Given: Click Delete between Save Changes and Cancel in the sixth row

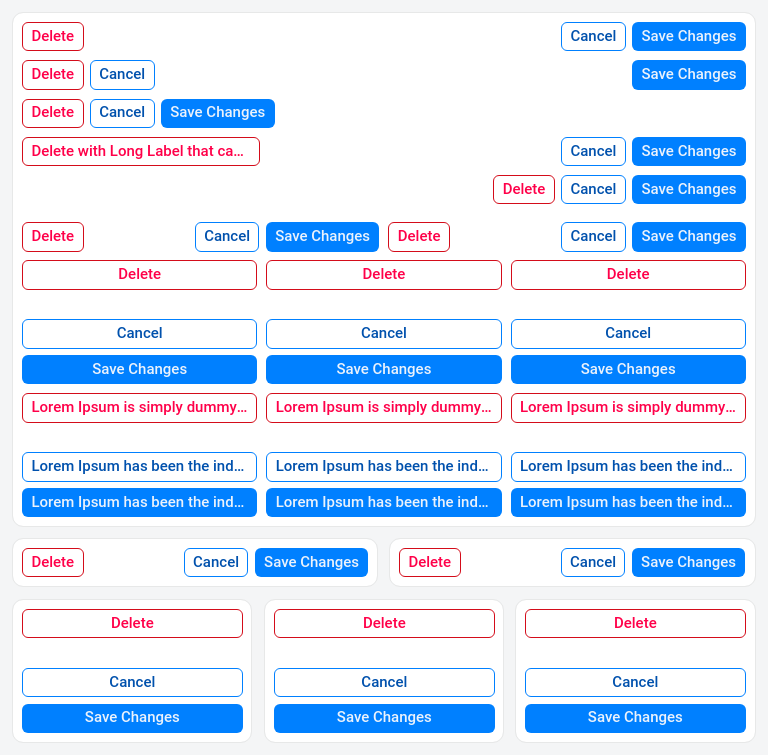Looking at the screenshot, I should click(418, 236).
